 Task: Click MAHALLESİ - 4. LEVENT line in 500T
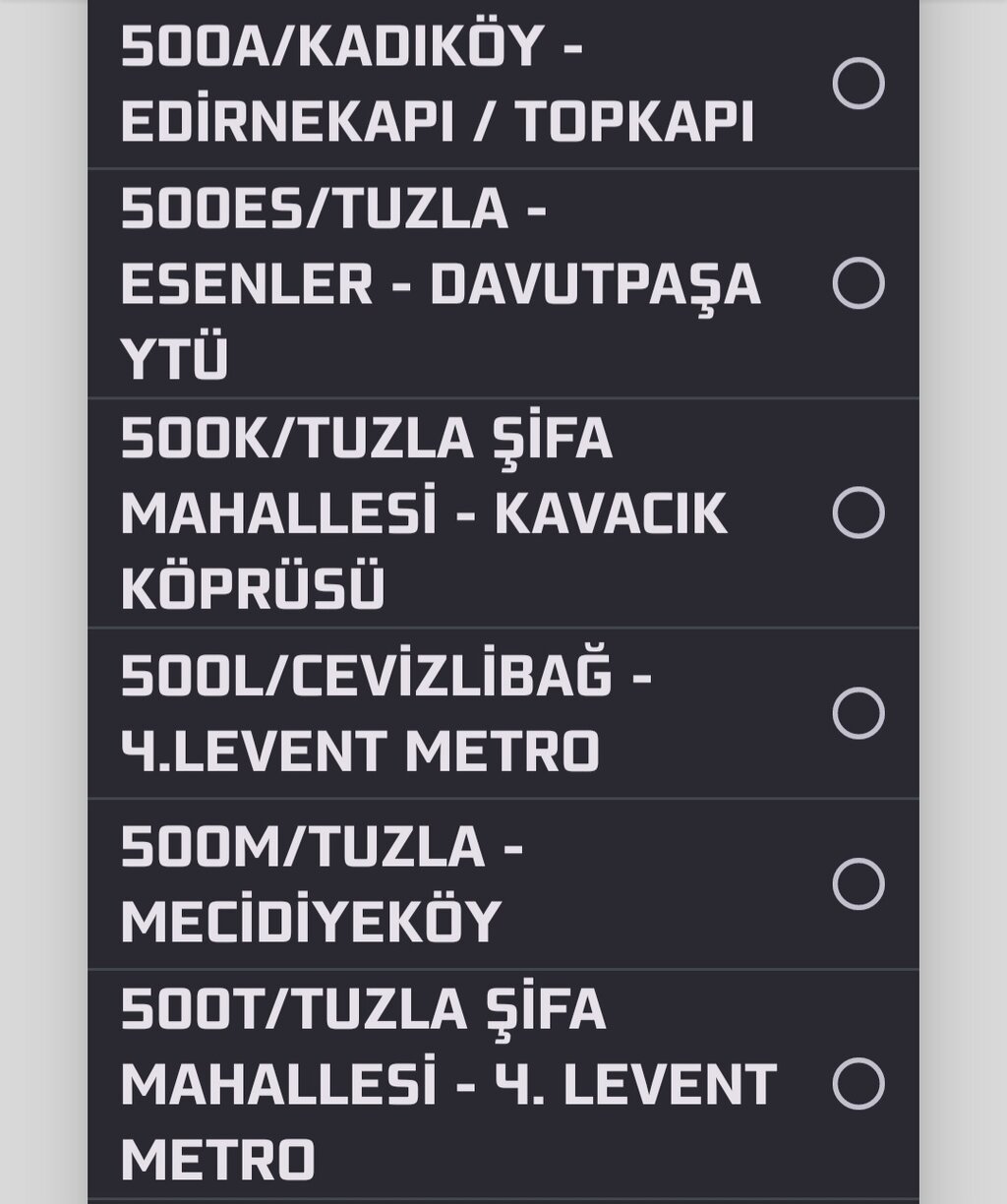click(448, 1084)
